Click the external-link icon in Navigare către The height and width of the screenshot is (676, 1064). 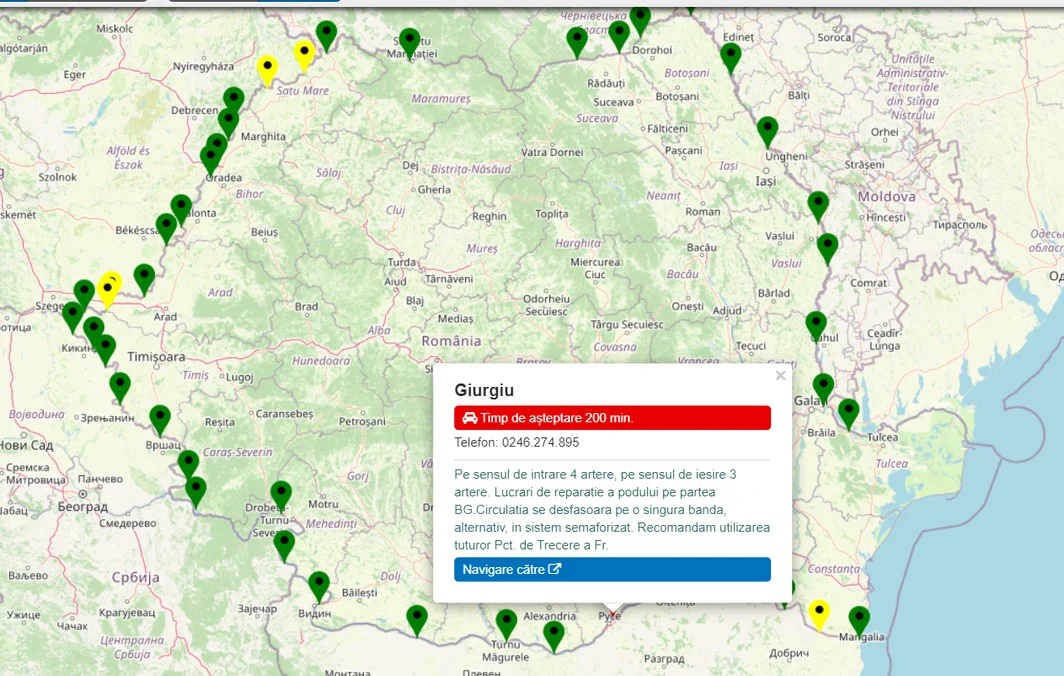[x=555, y=569]
